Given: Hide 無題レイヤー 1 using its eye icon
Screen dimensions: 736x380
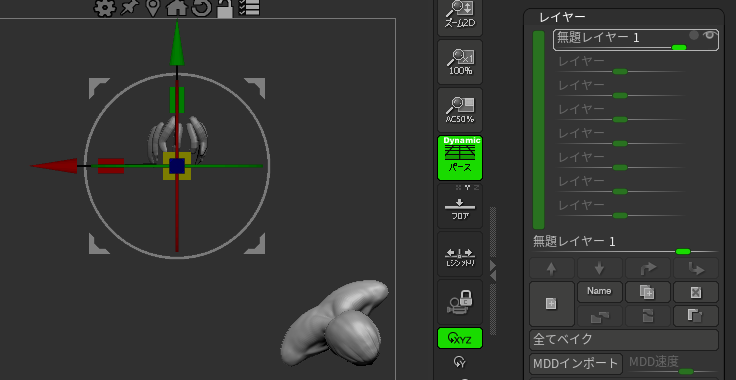Looking at the screenshot, I should pos(709,35).
